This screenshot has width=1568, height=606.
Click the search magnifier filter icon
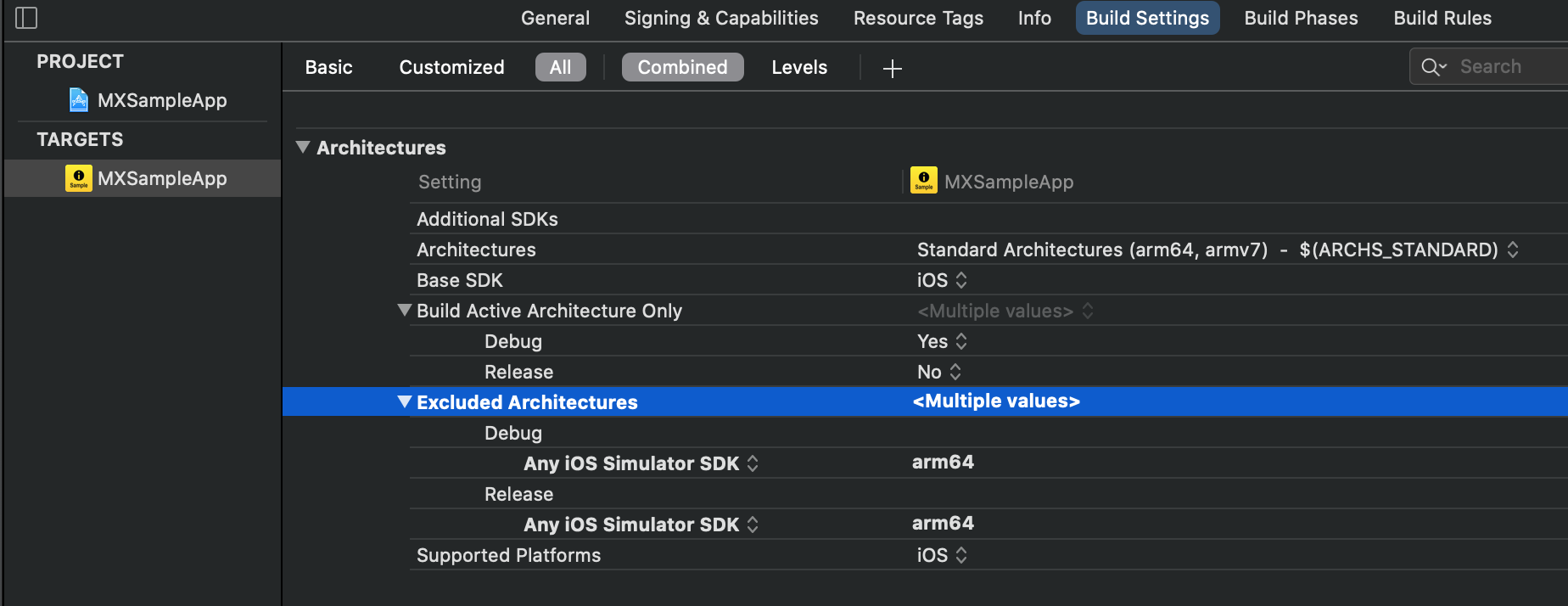(1433, 67)
